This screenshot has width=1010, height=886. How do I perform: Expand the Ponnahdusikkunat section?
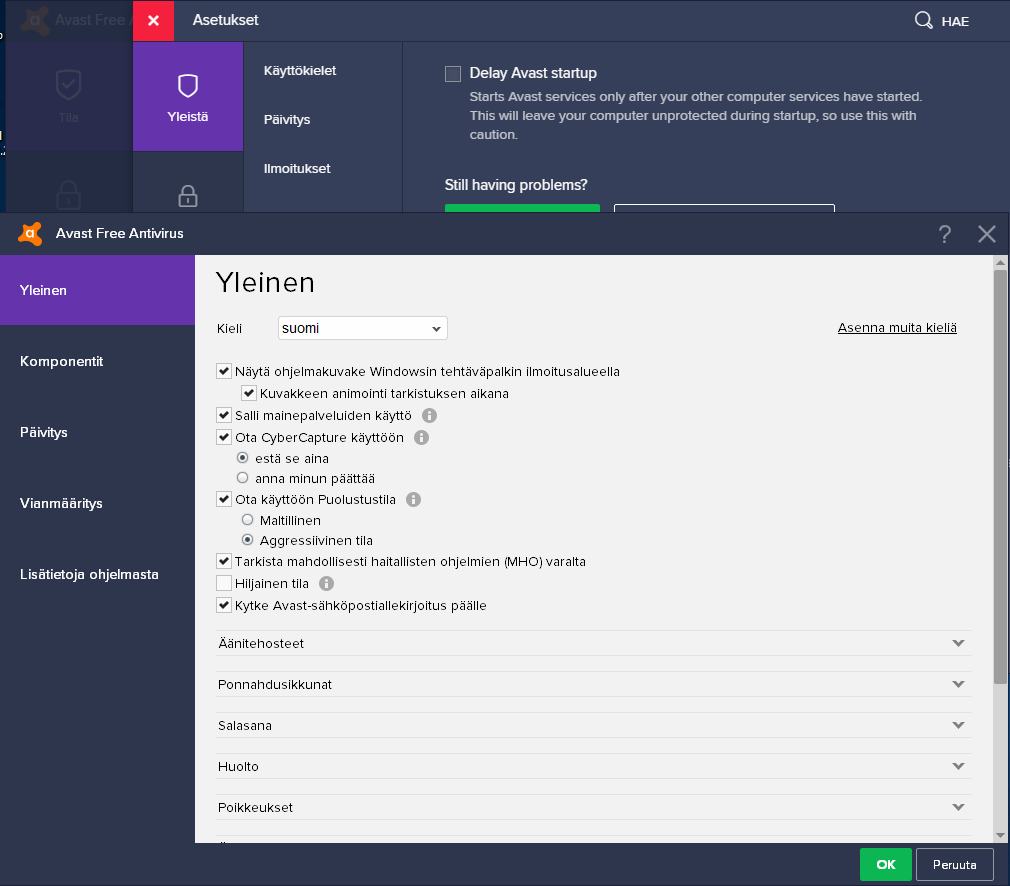click(594, 684)
